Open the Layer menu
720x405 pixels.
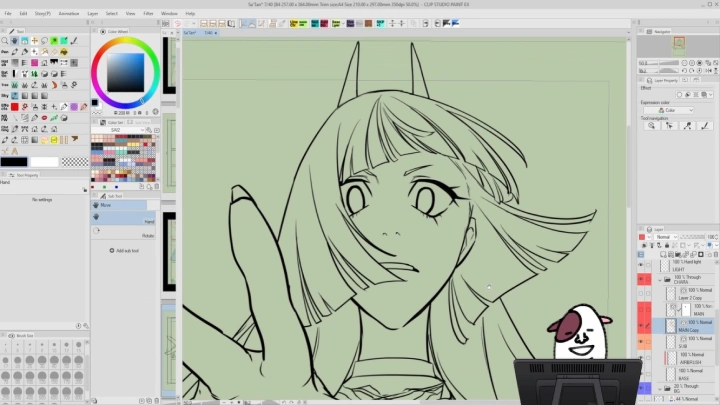[x=93, y=13]
